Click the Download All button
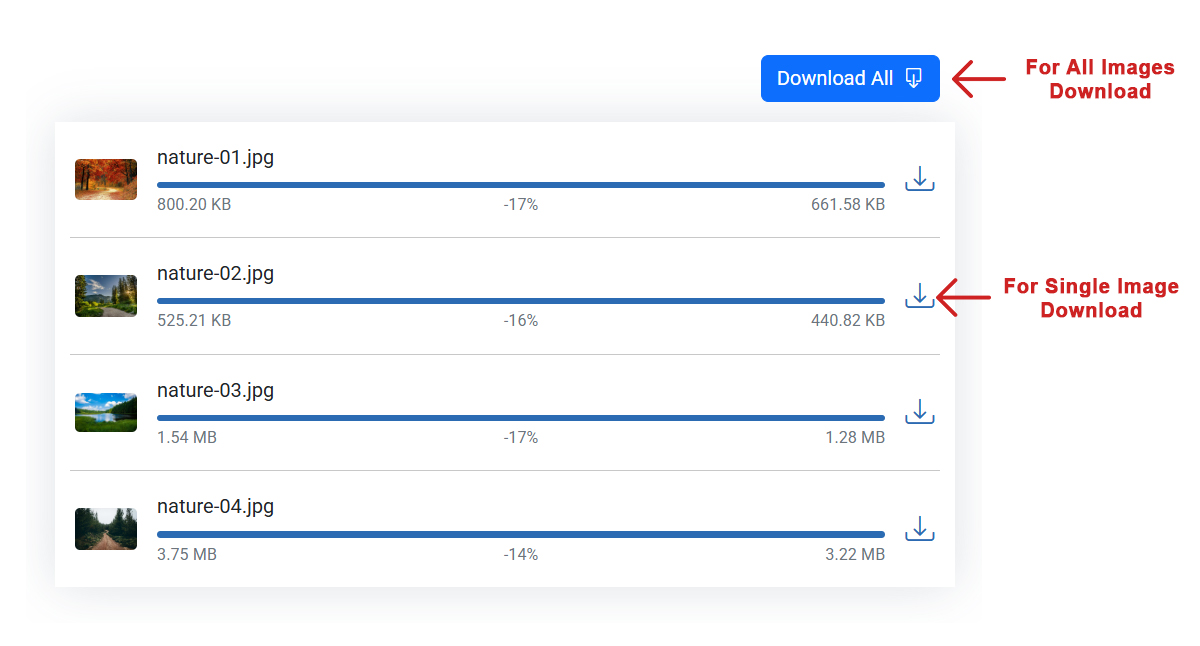This screenshot has height=646, width=1200. [849, 78]
